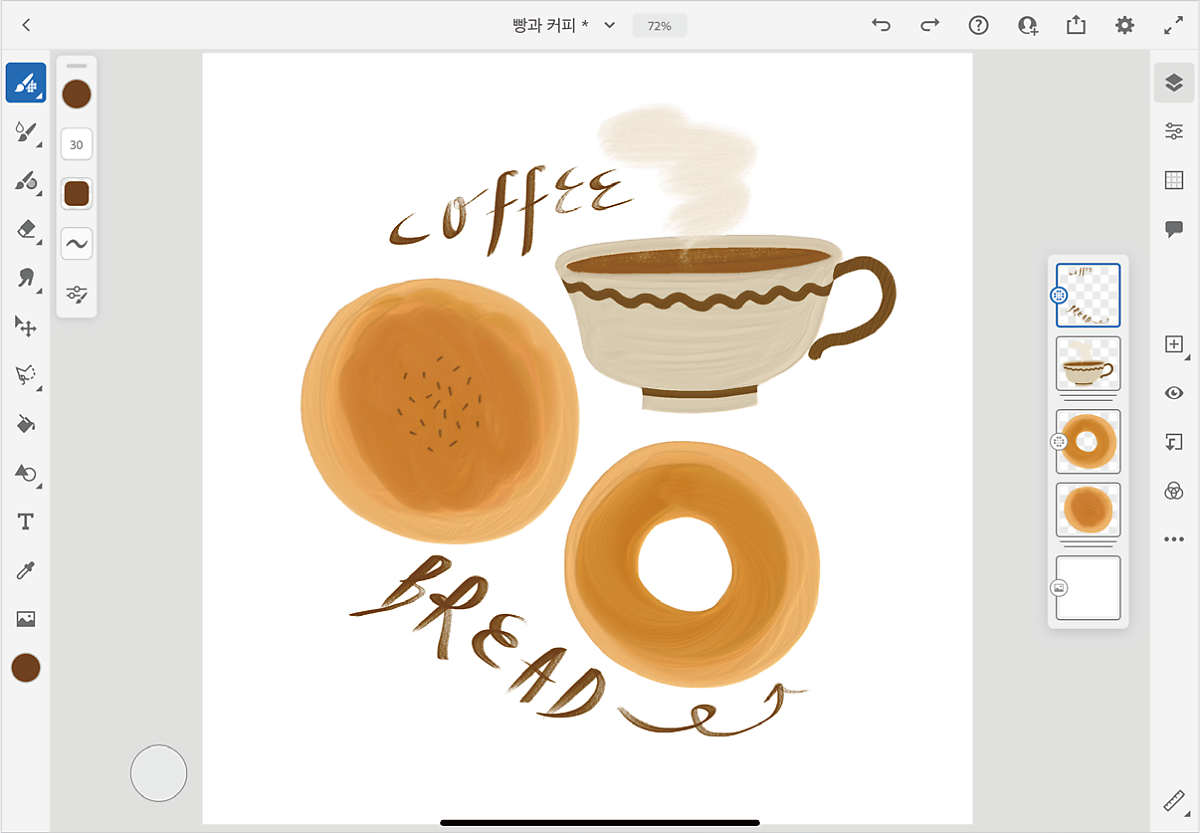Image resolution: width=1200 pixels, height=833 pixels.
Task: Select the Smudge tool
Action: [26, 278]
